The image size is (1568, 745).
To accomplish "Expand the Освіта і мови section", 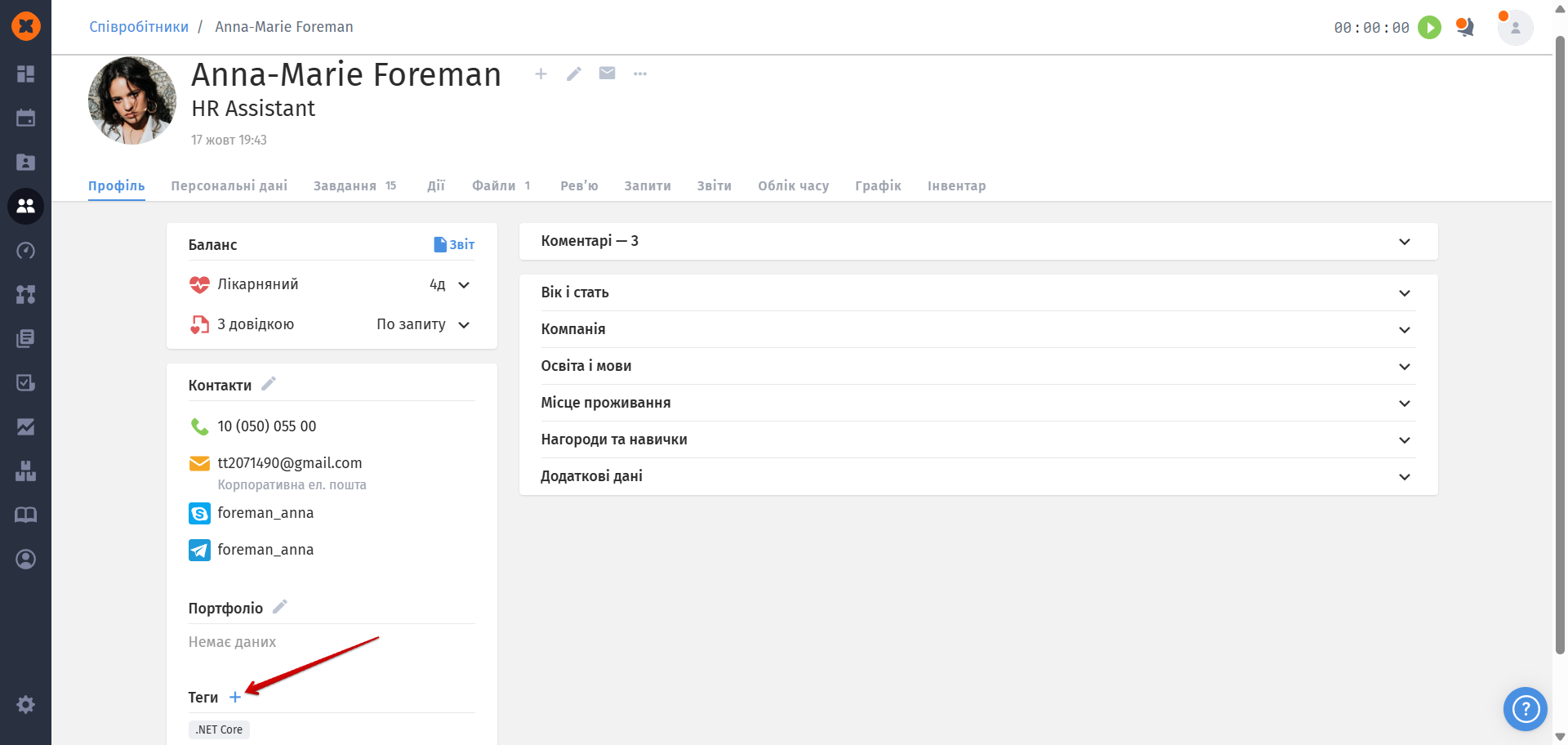I will 1404,367.
